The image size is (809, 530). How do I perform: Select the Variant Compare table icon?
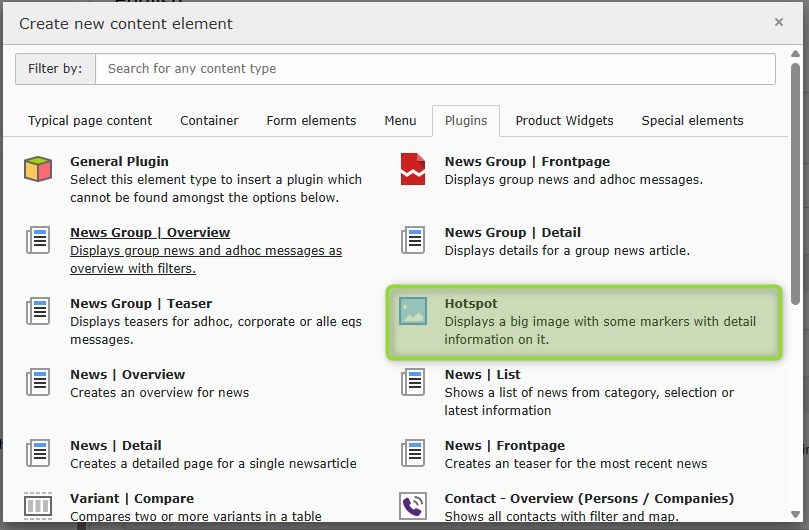click(38, 505)
